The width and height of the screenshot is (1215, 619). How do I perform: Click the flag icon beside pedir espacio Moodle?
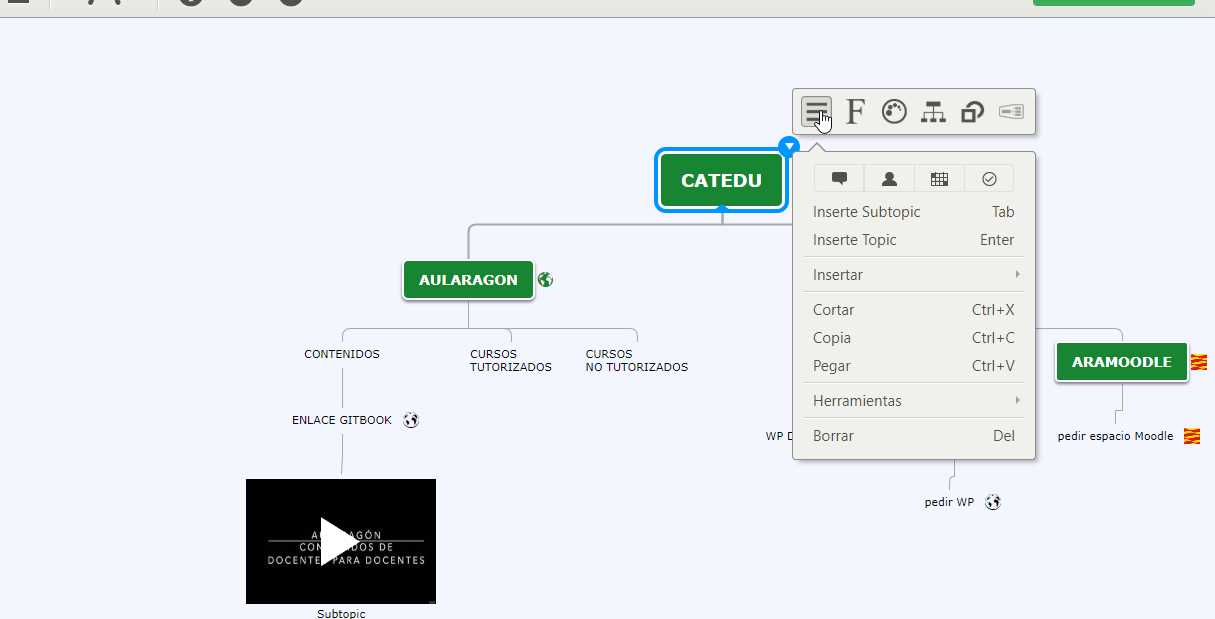(x=1192, y=436)
